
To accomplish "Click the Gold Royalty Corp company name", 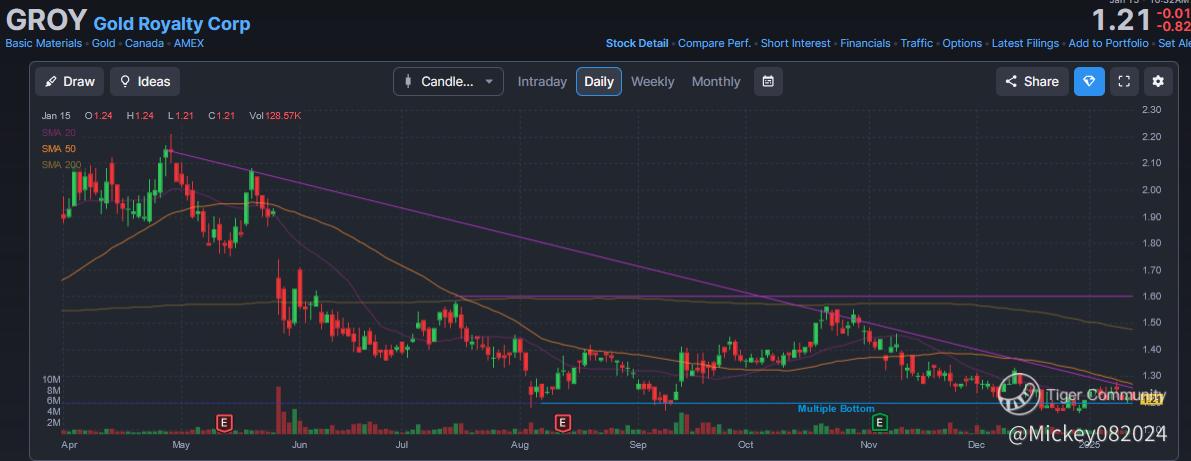I will coord(172,24).
